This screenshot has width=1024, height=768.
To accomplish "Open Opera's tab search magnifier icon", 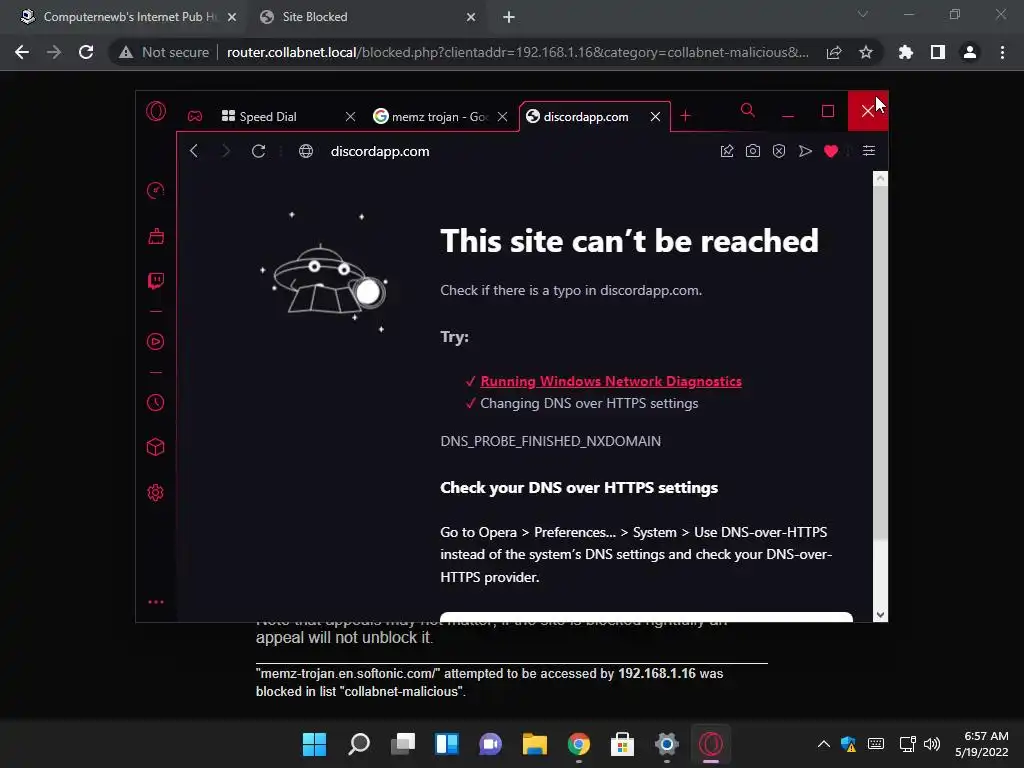I will point(748,110).
